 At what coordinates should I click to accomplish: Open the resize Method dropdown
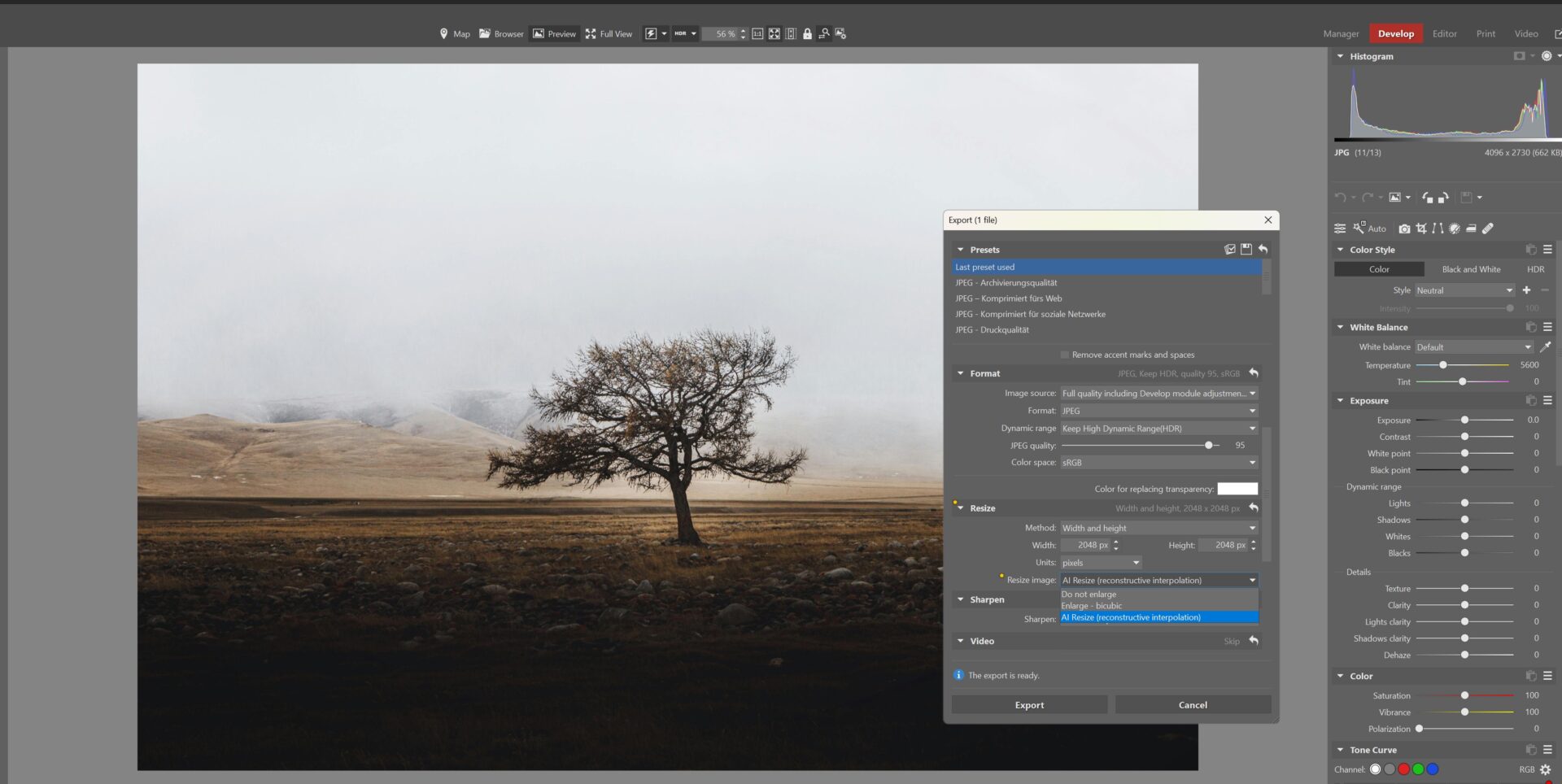pos(1159,528)
